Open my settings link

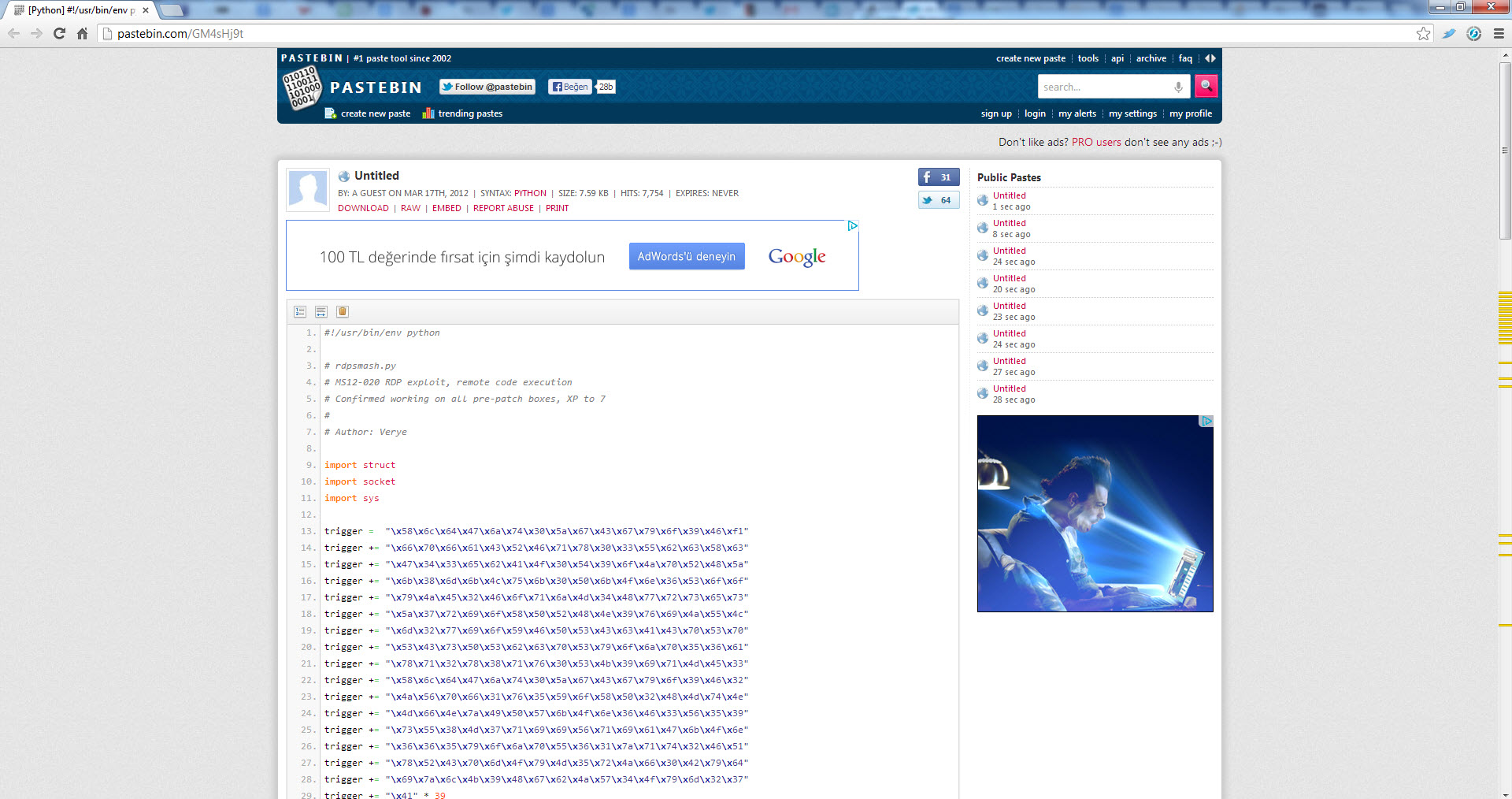(1132, 113)
